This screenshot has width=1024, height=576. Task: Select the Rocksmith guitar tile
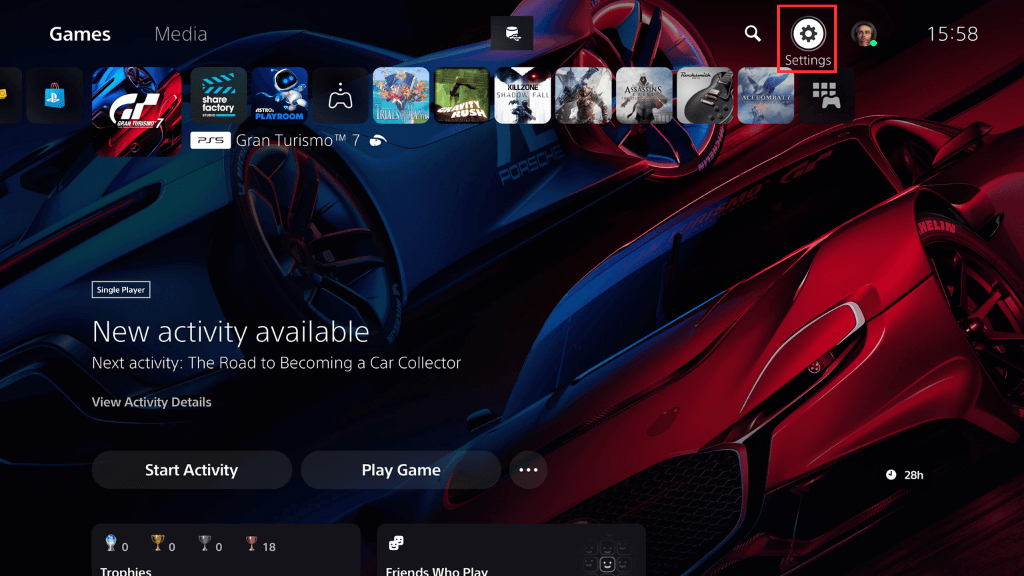pos(705,96)
